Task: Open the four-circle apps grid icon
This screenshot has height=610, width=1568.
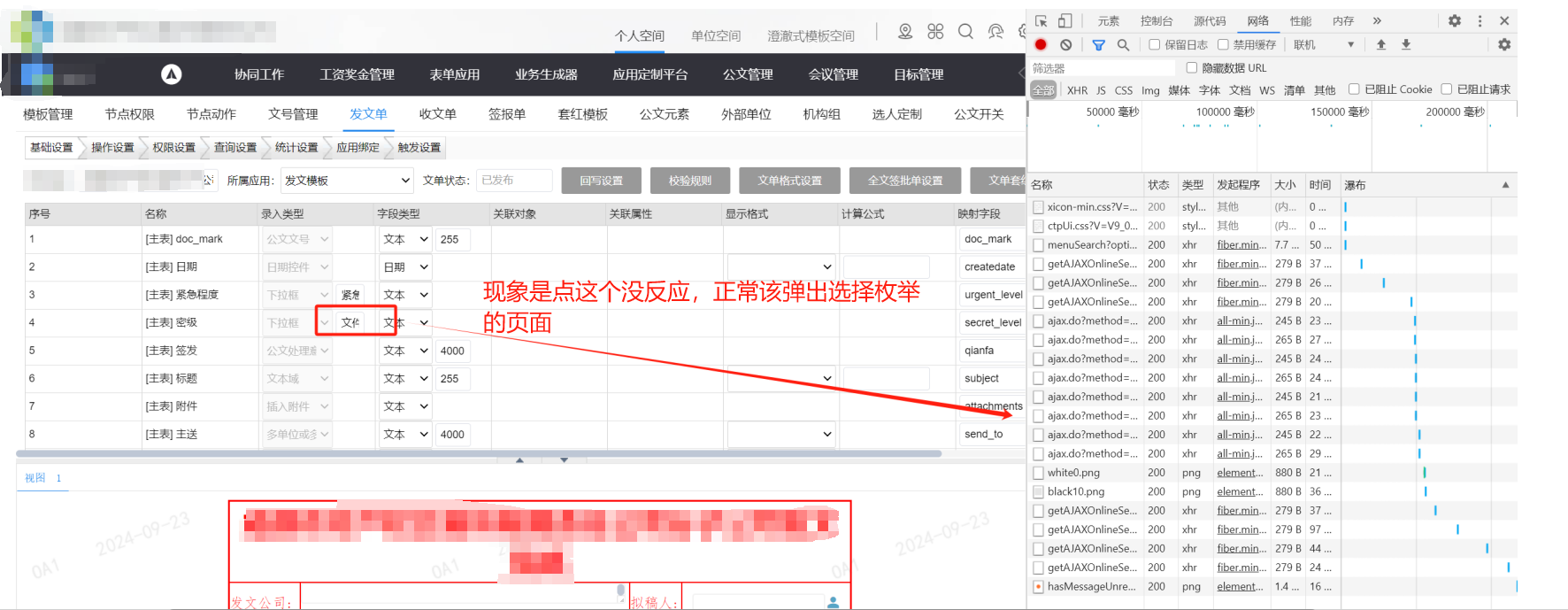Action: point(935,32)
